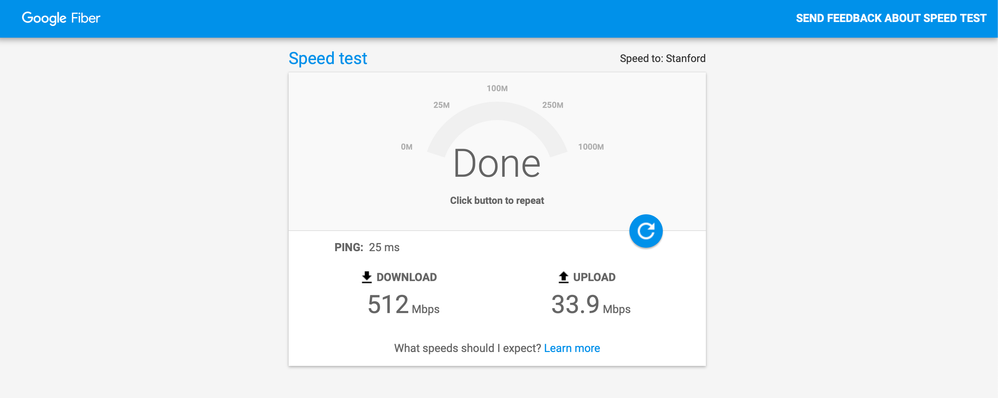This screenshot has width=998, height=398.
Task: Click the 512 Mbps download result
Action: (404, 305)
